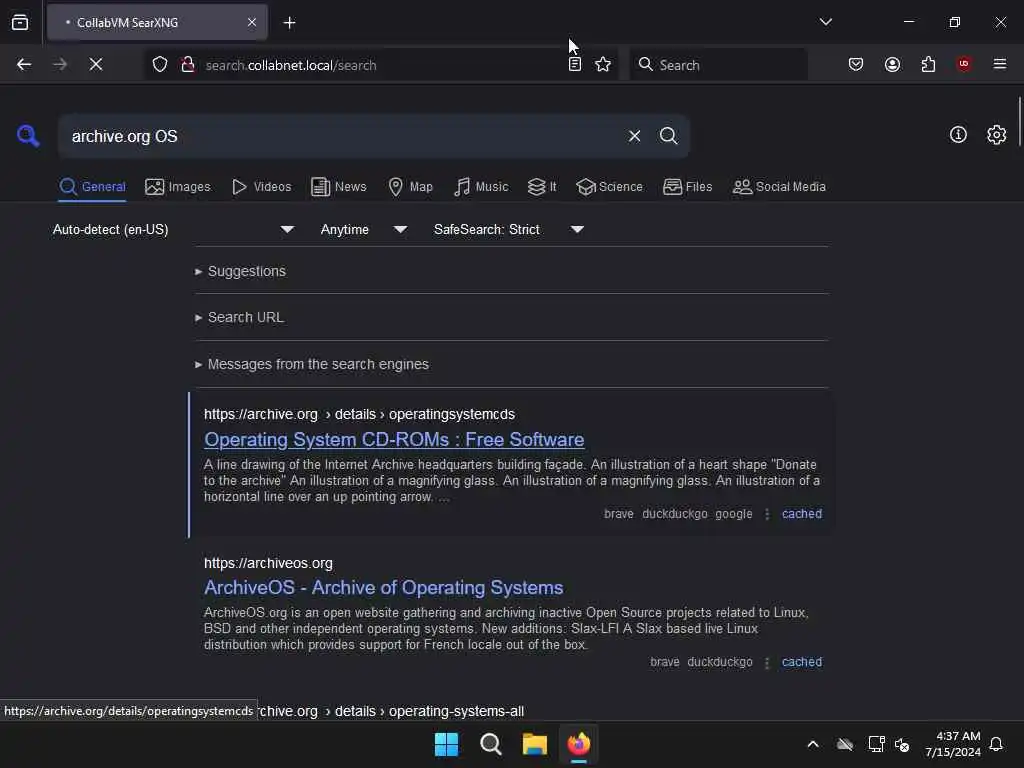Open the Auto-detect (en-US) language dropdown
Image resolution: width=1024 pixels, height=768 pixels.
point(174,229)
